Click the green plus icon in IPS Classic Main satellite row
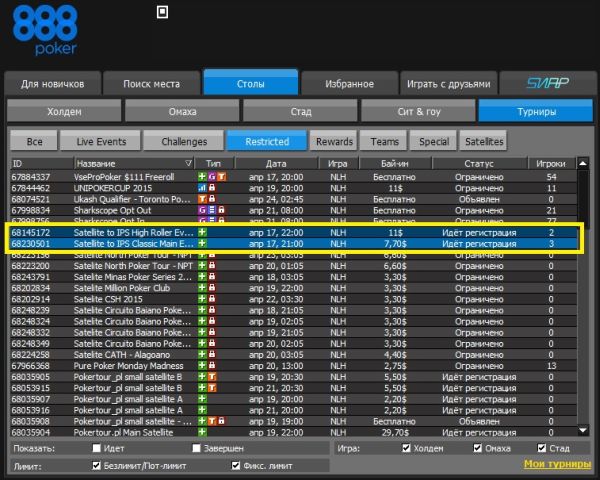 pos(202,243)
